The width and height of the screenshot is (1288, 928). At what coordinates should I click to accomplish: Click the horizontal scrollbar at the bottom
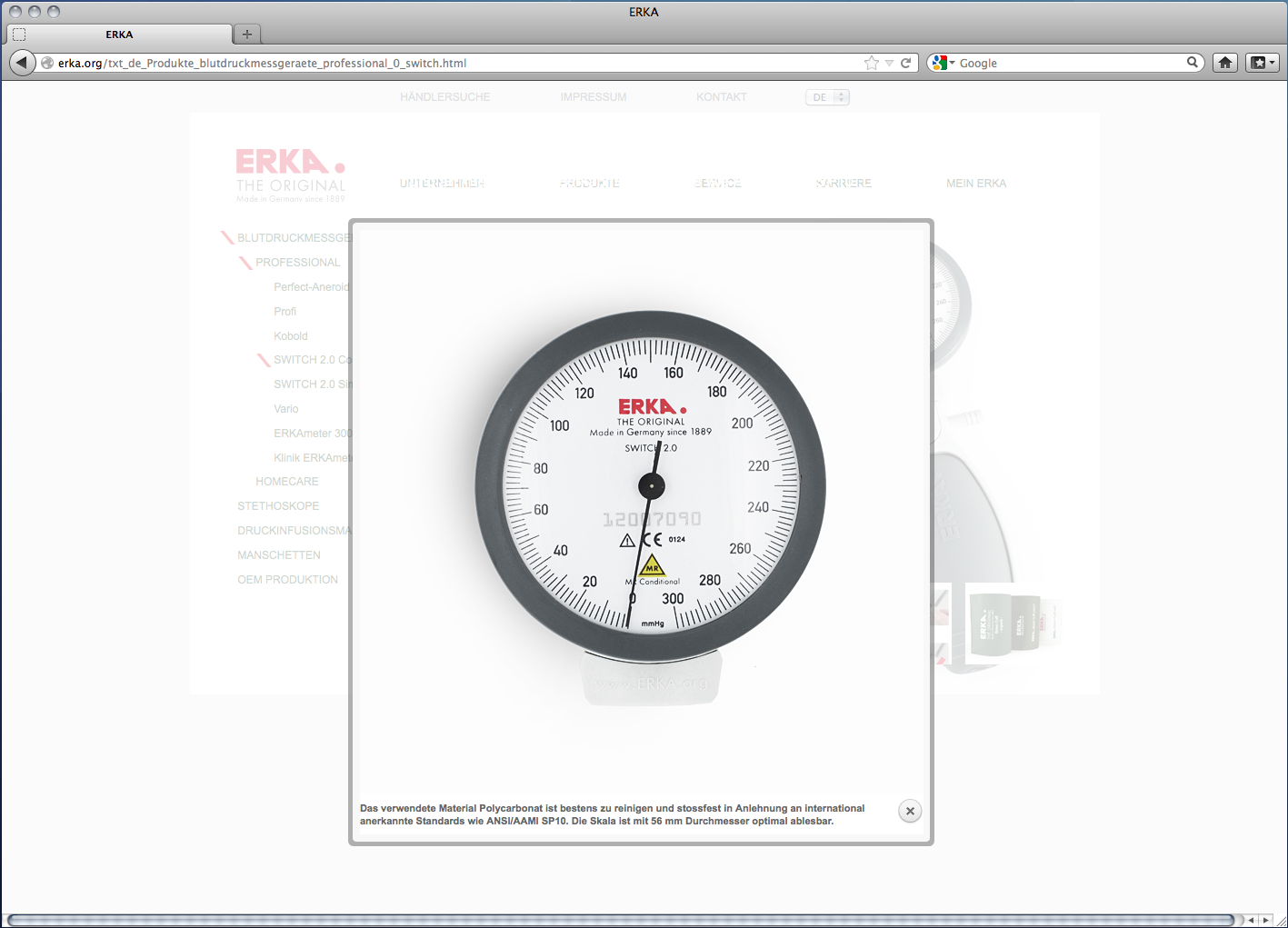[x=618, y=920]
